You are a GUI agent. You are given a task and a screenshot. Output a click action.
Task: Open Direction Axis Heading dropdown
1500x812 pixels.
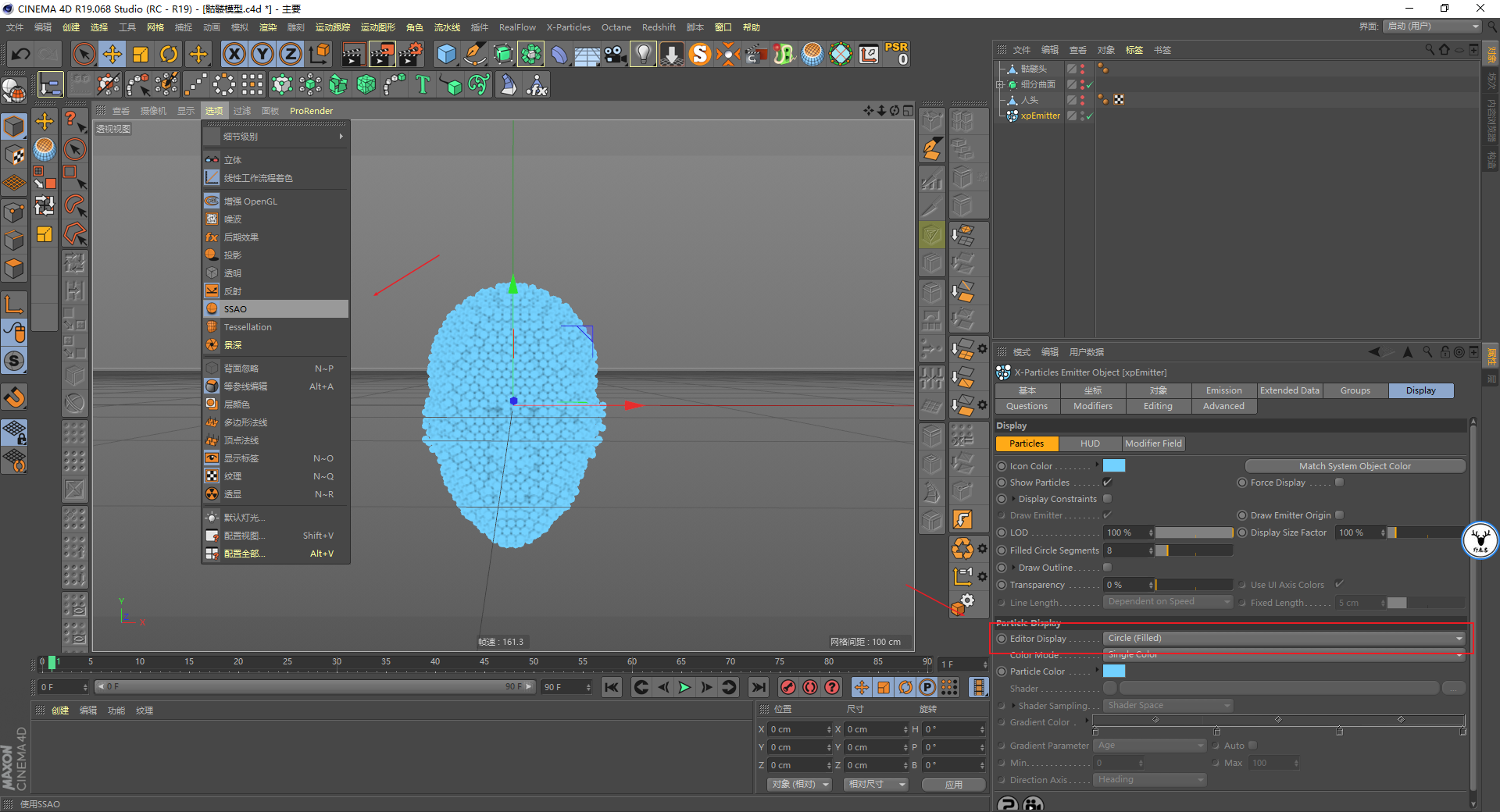tap(1150, 780)
